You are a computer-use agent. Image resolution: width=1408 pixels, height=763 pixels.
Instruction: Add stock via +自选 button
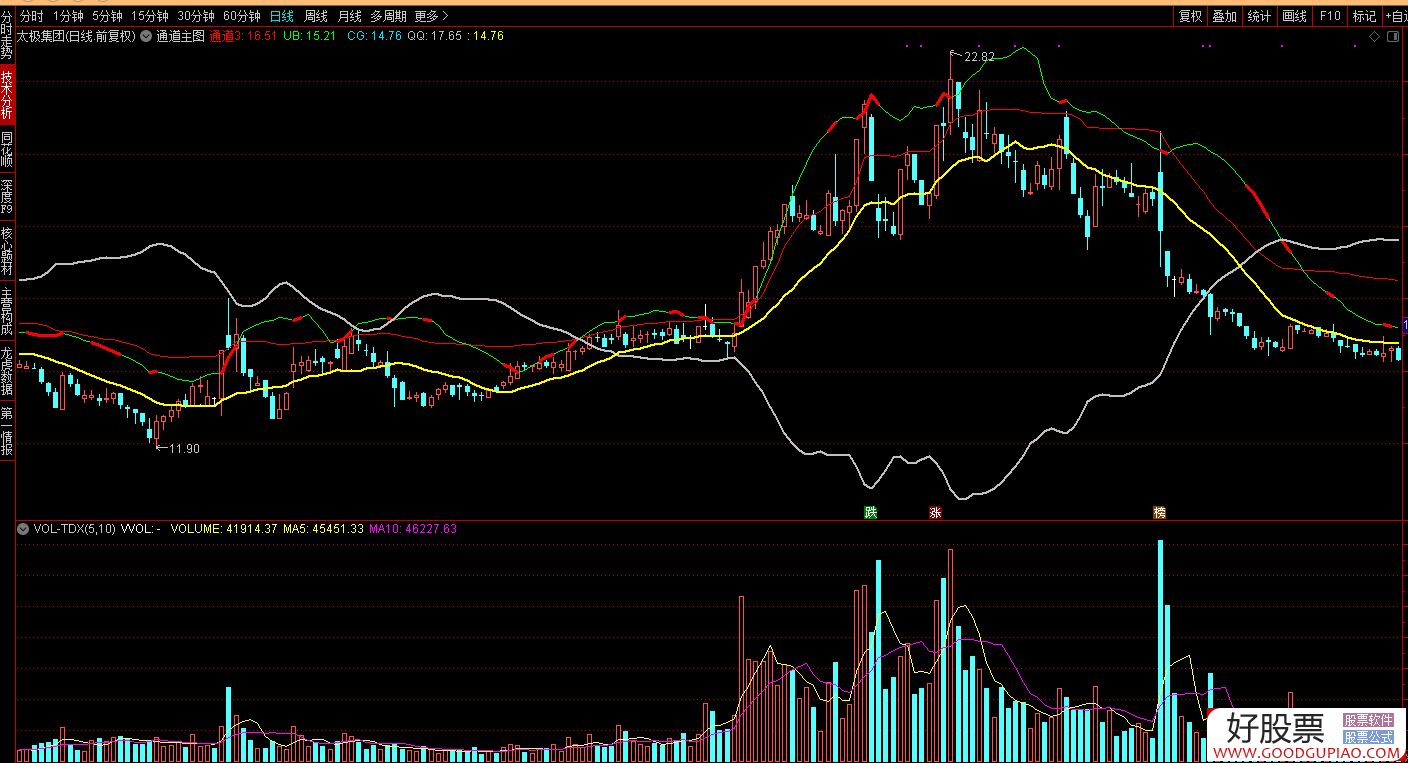click(x=1395, y=16)
